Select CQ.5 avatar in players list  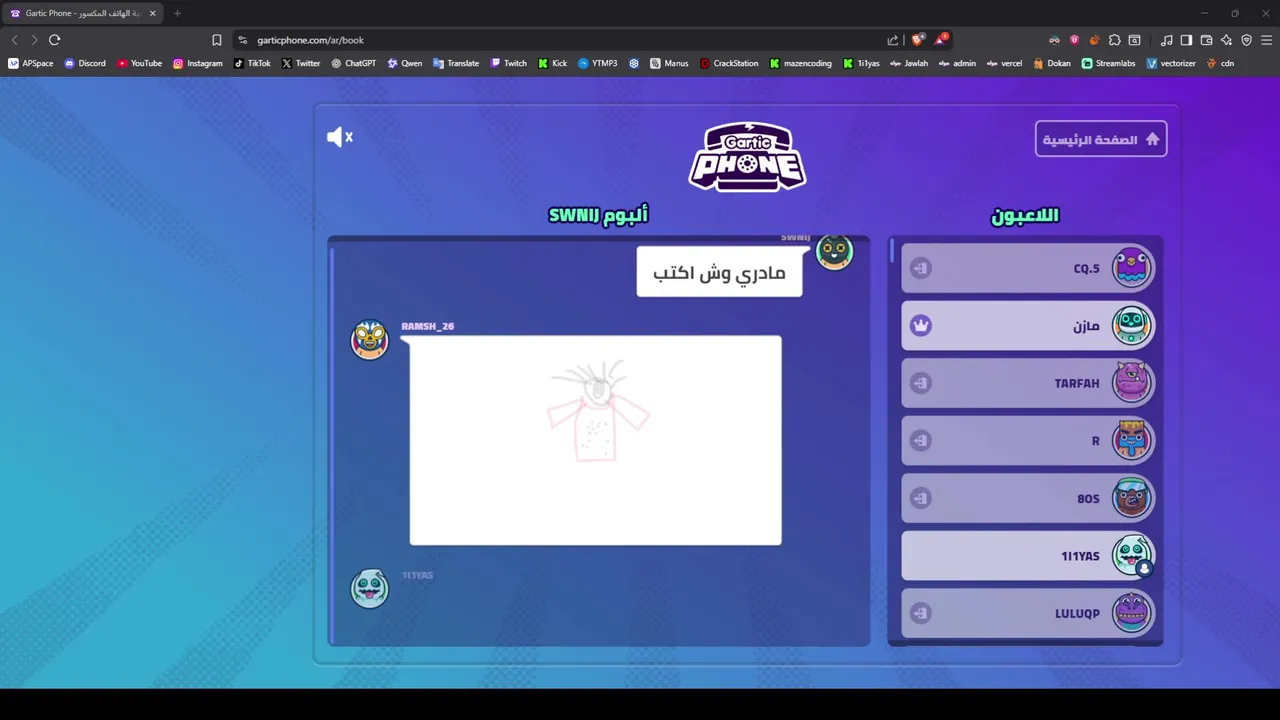1132,268
